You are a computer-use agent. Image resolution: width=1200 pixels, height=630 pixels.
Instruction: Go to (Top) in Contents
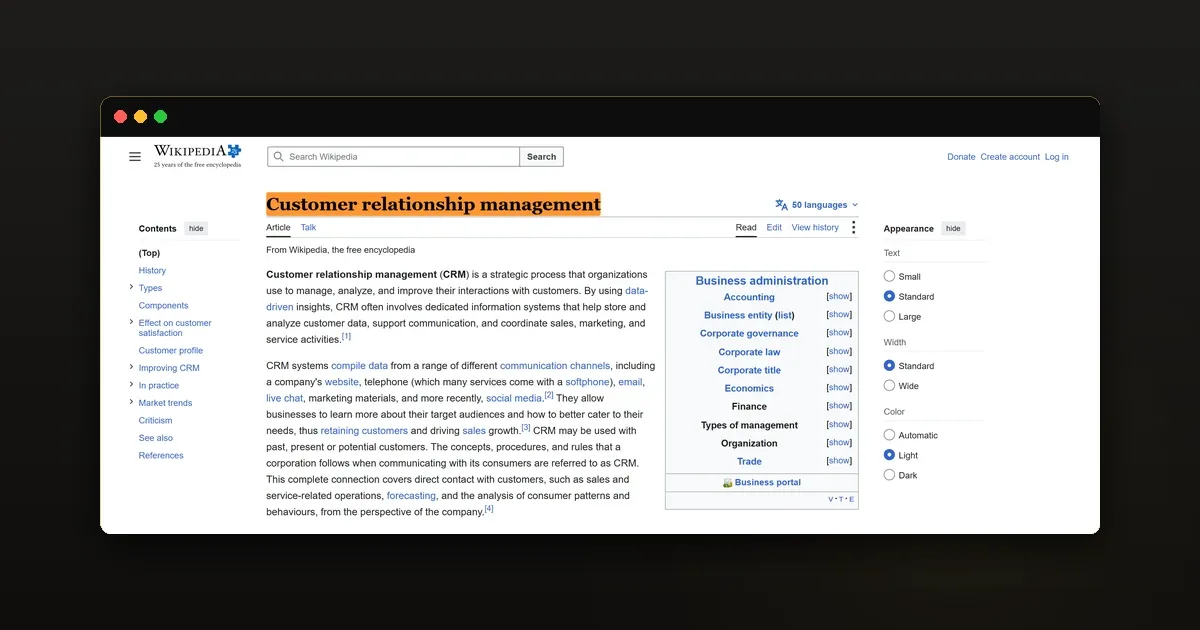[149, 253]
